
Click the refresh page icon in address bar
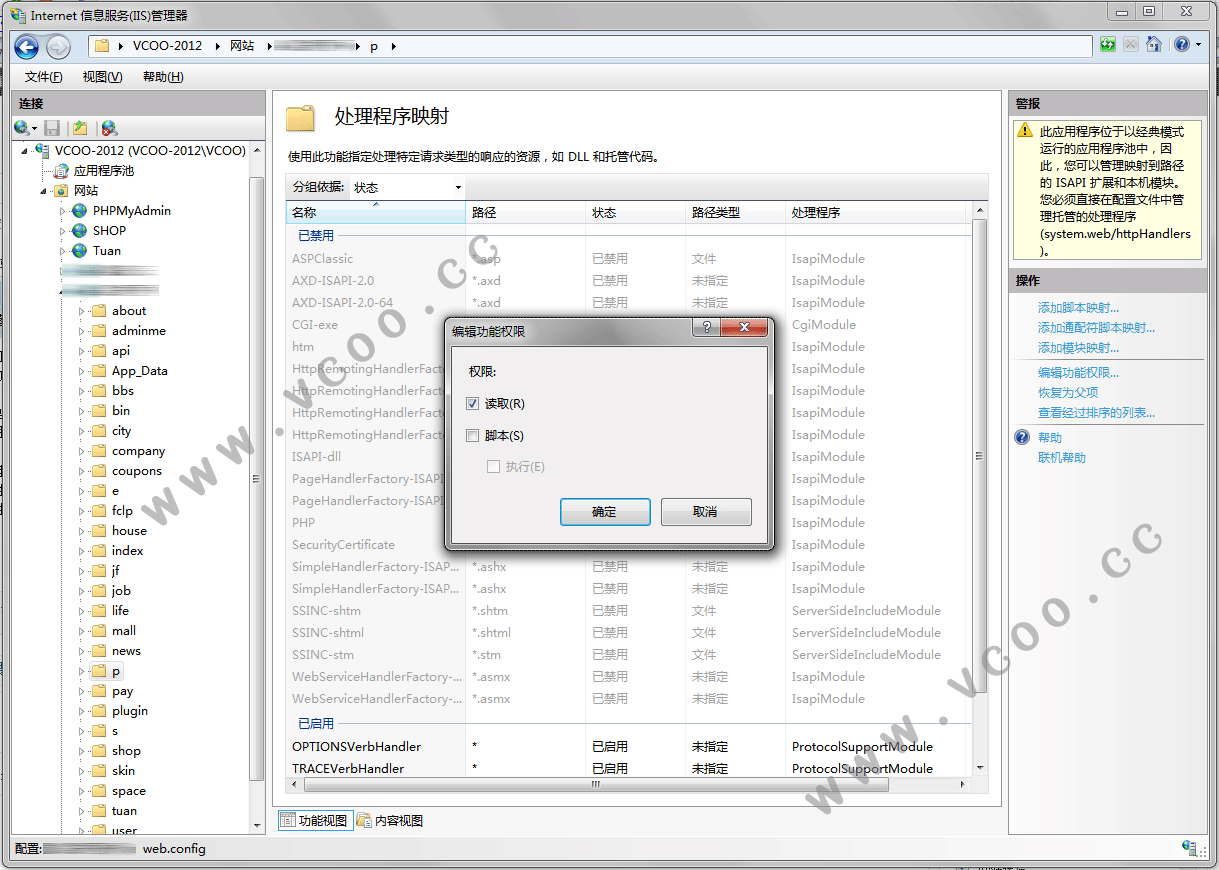[x=1108, y=45]
